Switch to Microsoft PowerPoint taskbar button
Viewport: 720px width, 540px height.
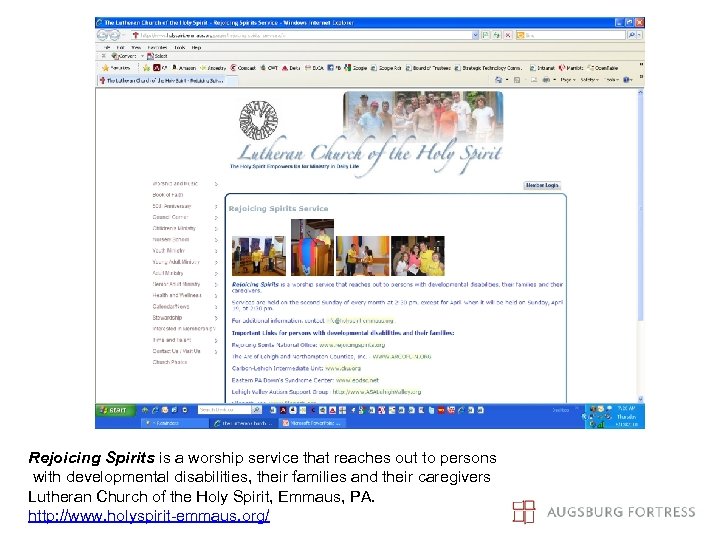311,423
